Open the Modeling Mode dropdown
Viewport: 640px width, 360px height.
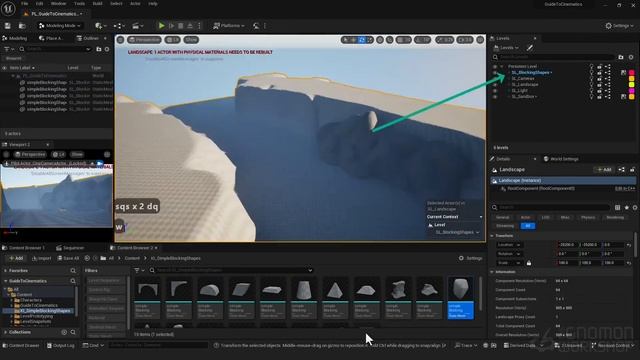[x=60, y=26]
